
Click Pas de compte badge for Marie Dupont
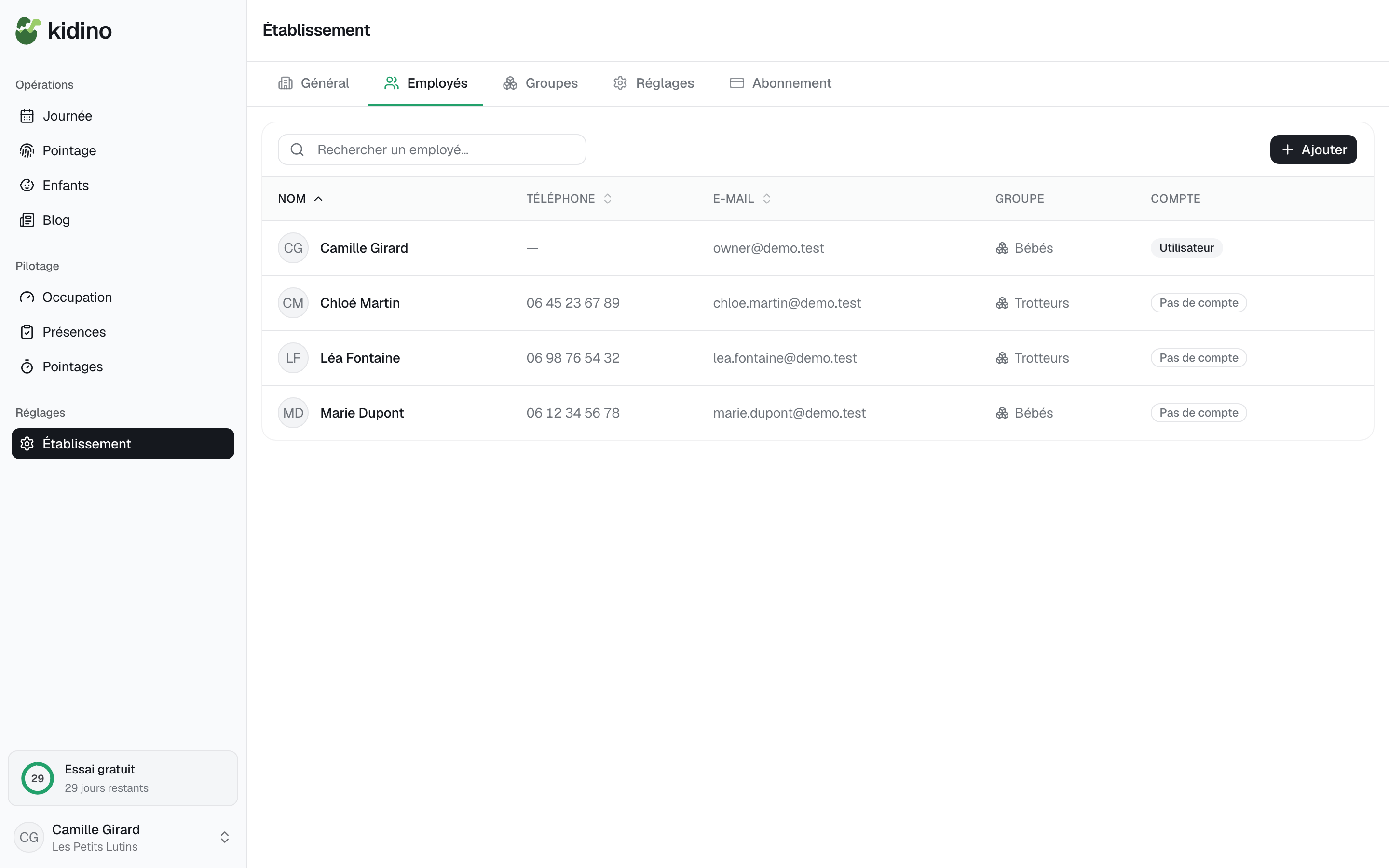pyautogui.click(x=1198, y=413)
